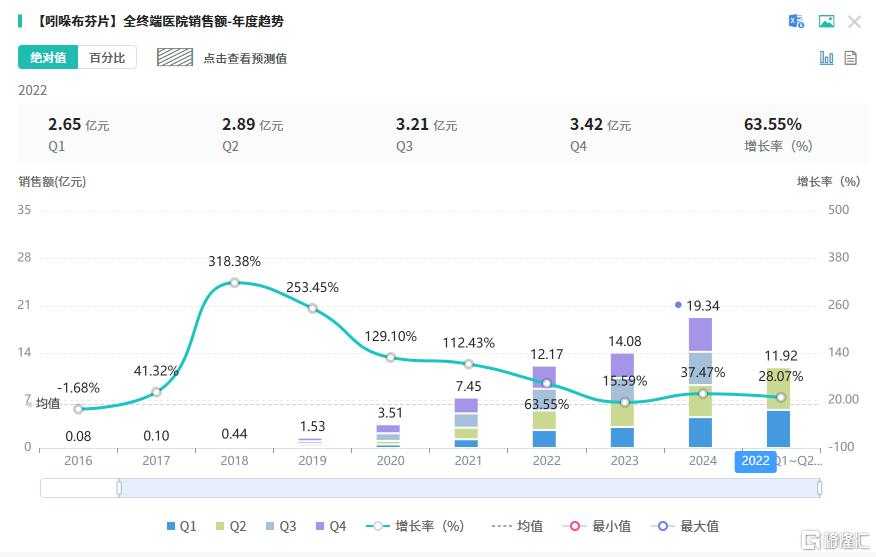Toggle 最小值 marker in the legend
The width and height of the screenshot is (876, 557).
[597, 526]
